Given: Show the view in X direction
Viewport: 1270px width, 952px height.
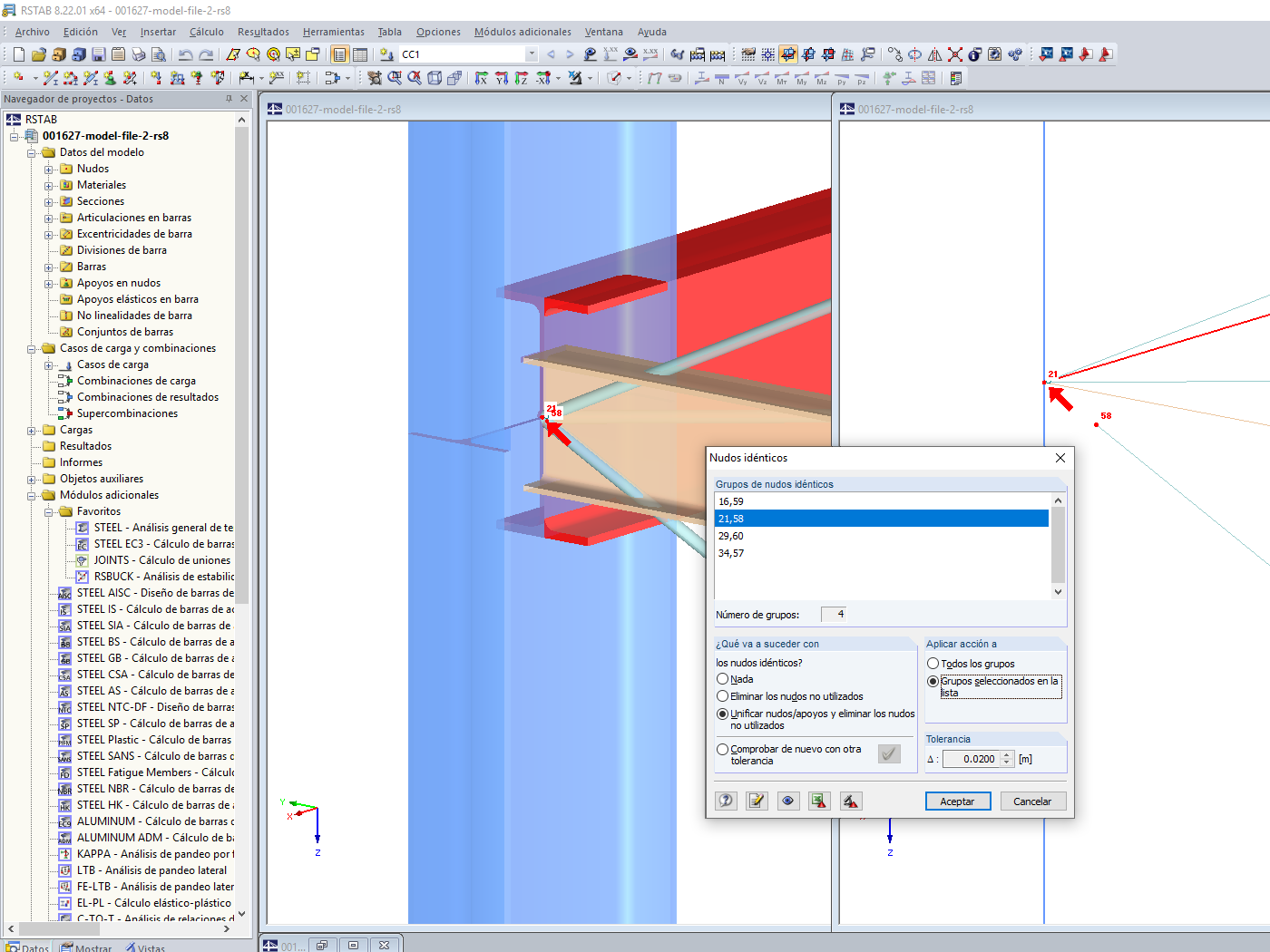Looking at the screenshot, I should tap(482, 78).
